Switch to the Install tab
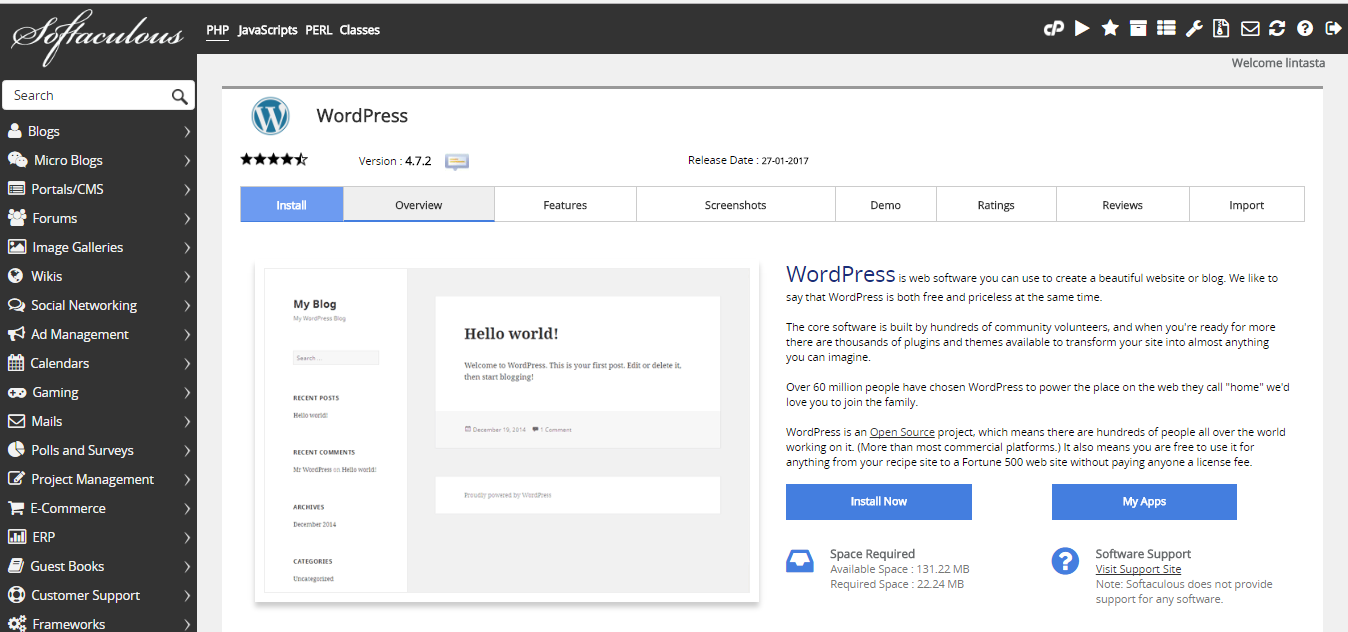The width and height of the screenshot is (1348, 632). click(x=292, y=204)
